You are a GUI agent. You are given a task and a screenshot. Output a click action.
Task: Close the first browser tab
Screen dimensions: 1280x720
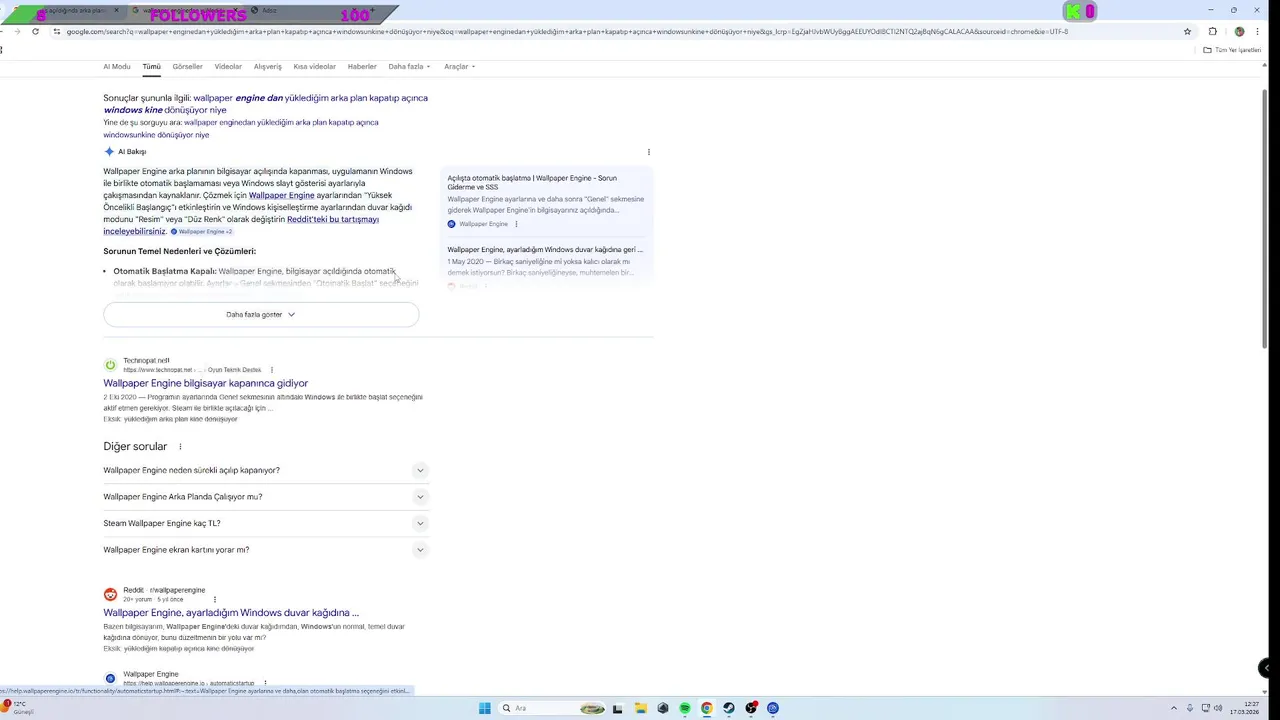click(116, 11)
